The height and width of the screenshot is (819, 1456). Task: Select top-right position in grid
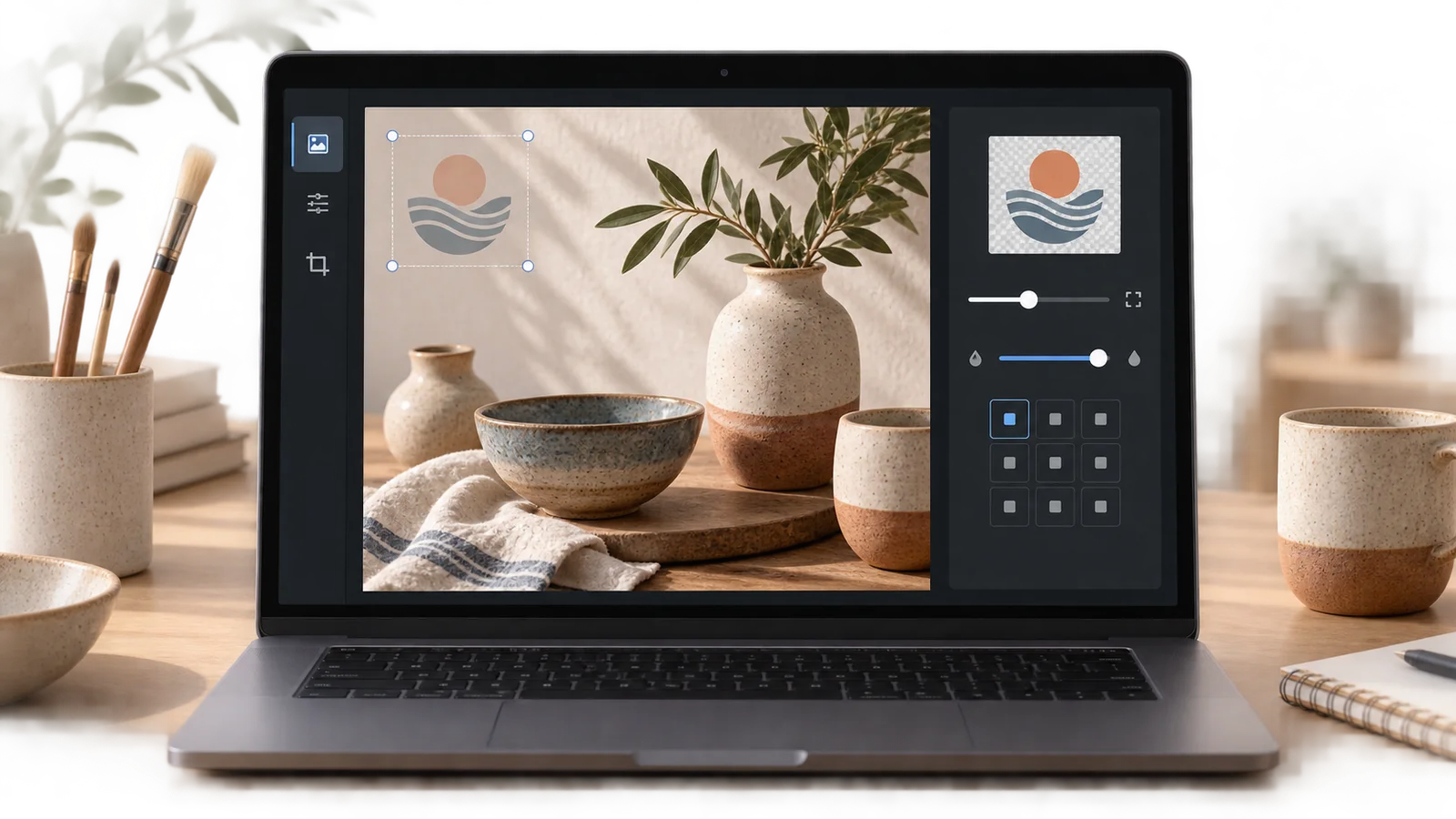tap(1100, 420)
